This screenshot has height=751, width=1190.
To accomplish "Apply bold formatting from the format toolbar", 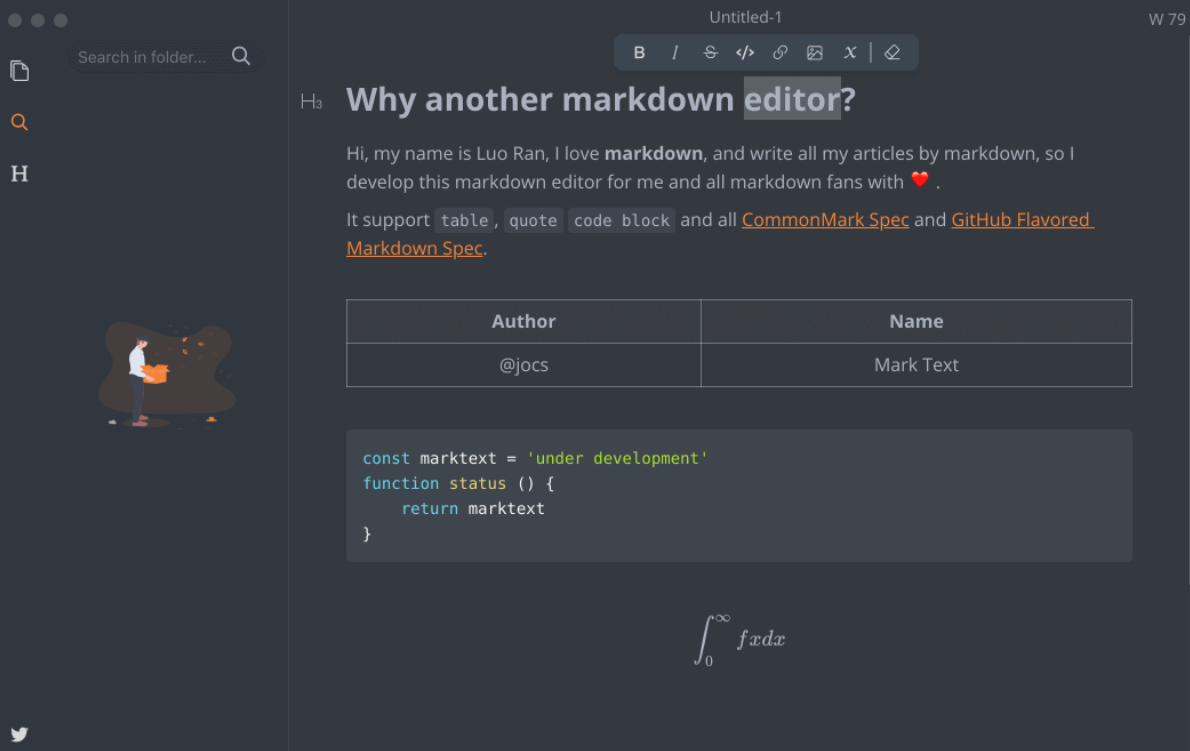I will click(x=639, y=52).
